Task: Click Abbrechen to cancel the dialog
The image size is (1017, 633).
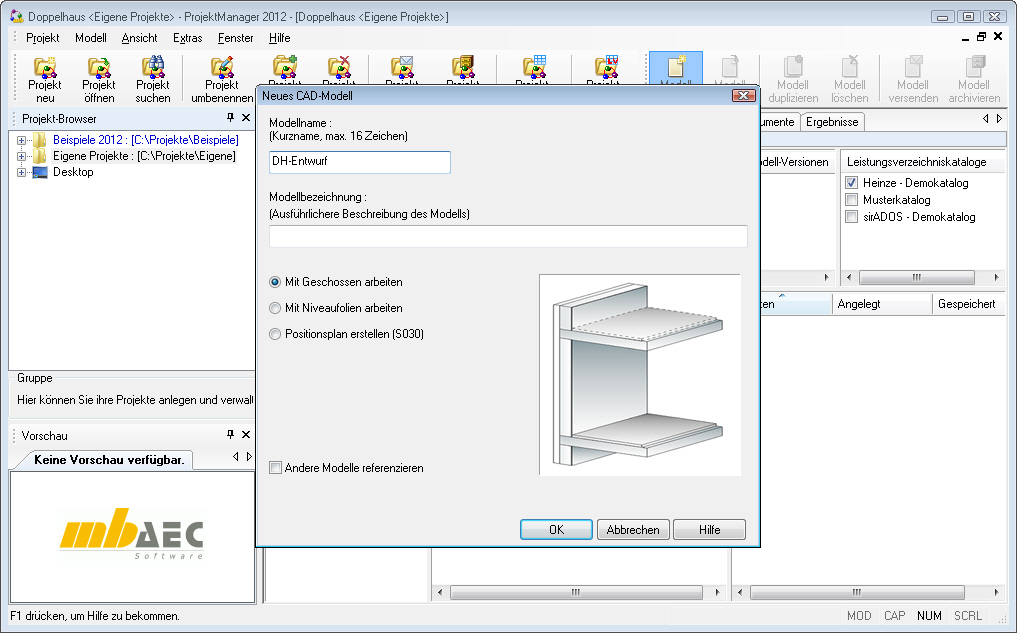Action: point(633,530)
